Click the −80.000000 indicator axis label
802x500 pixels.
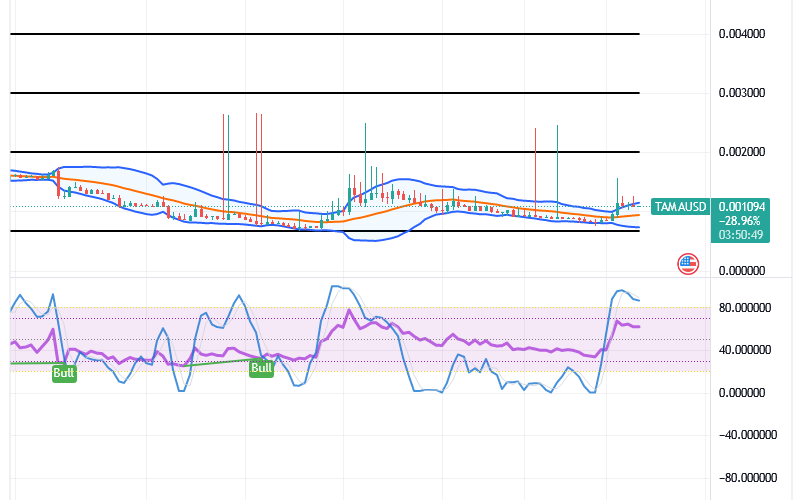[x=747, y=478]
